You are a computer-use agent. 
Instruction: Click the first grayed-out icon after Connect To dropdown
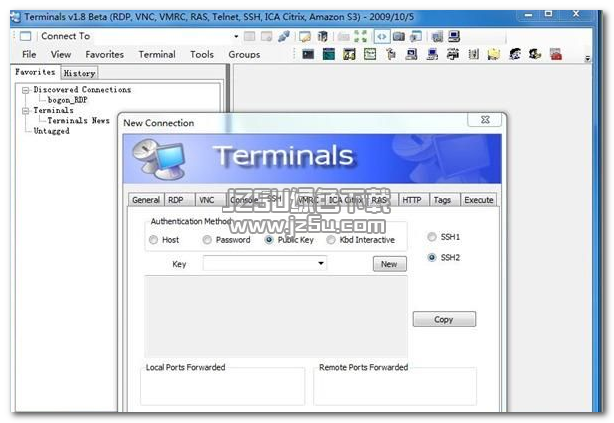click(249, 36)
